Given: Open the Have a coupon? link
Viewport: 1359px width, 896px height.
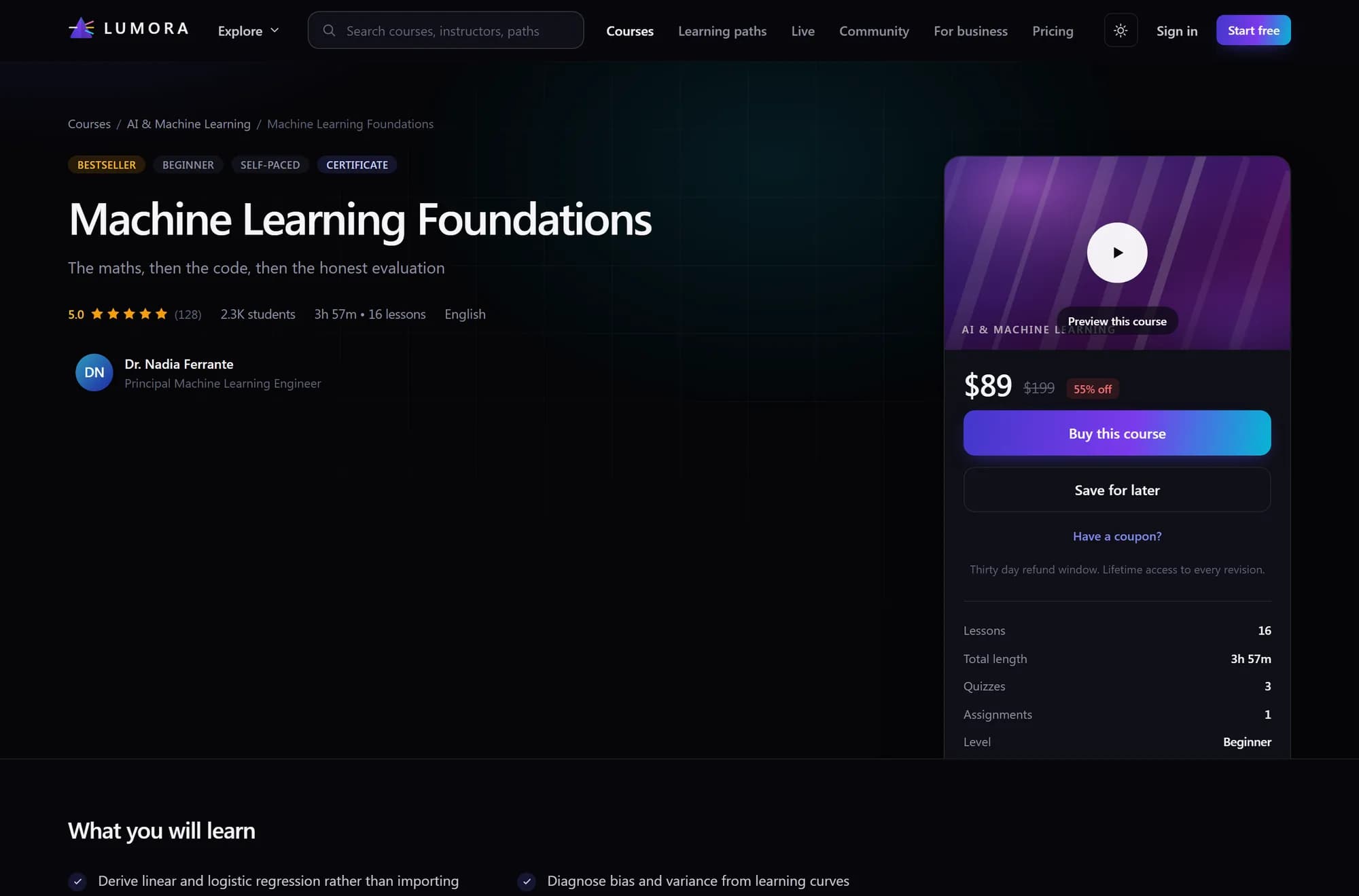Looking at the screenshot, I should click(1117, 536).
